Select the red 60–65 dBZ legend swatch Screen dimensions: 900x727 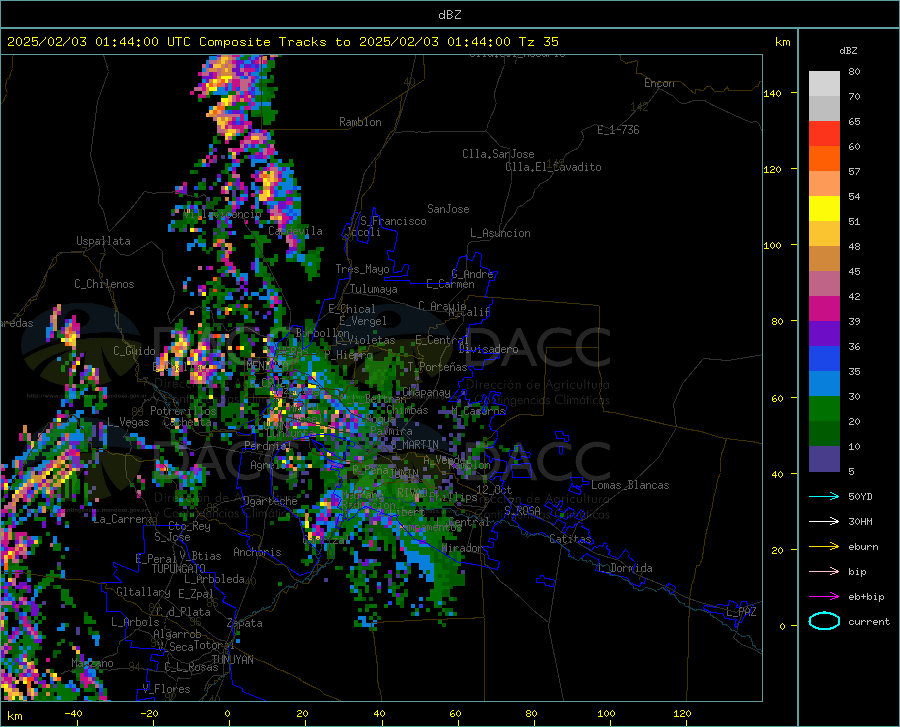[x=824, y=134]
